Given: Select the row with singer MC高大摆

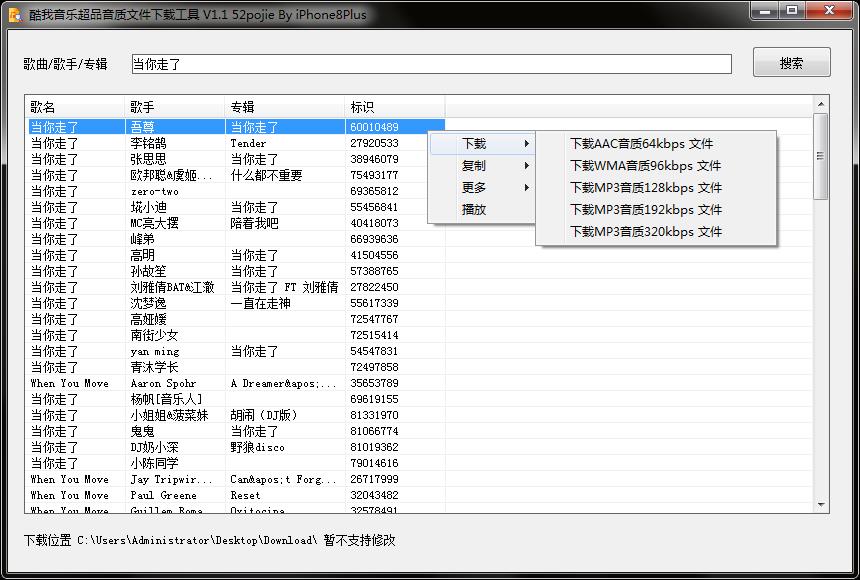Looking at the screenshot, I should (236, 223).
